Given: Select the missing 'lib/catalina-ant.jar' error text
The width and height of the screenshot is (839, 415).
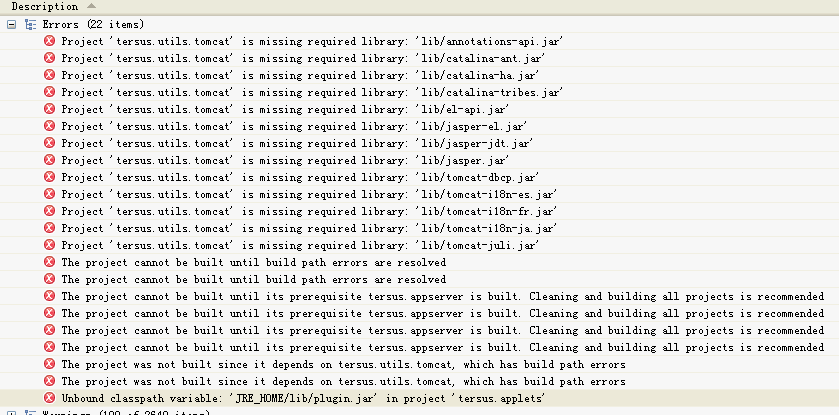Looking at the screenshot, I should pos(303,58).
